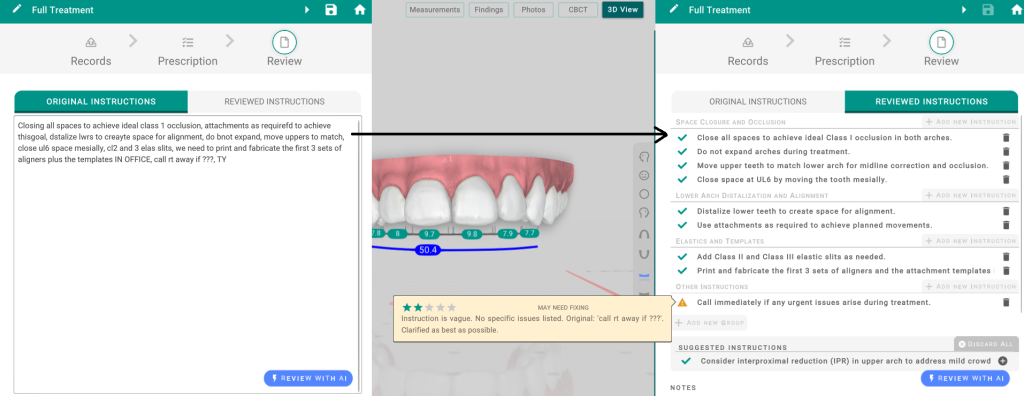Delete the 'Distalize lower teeth' instruction
Viewport: 1024px width, 396px height.
pyautogui.click(x=1006, y=211)
